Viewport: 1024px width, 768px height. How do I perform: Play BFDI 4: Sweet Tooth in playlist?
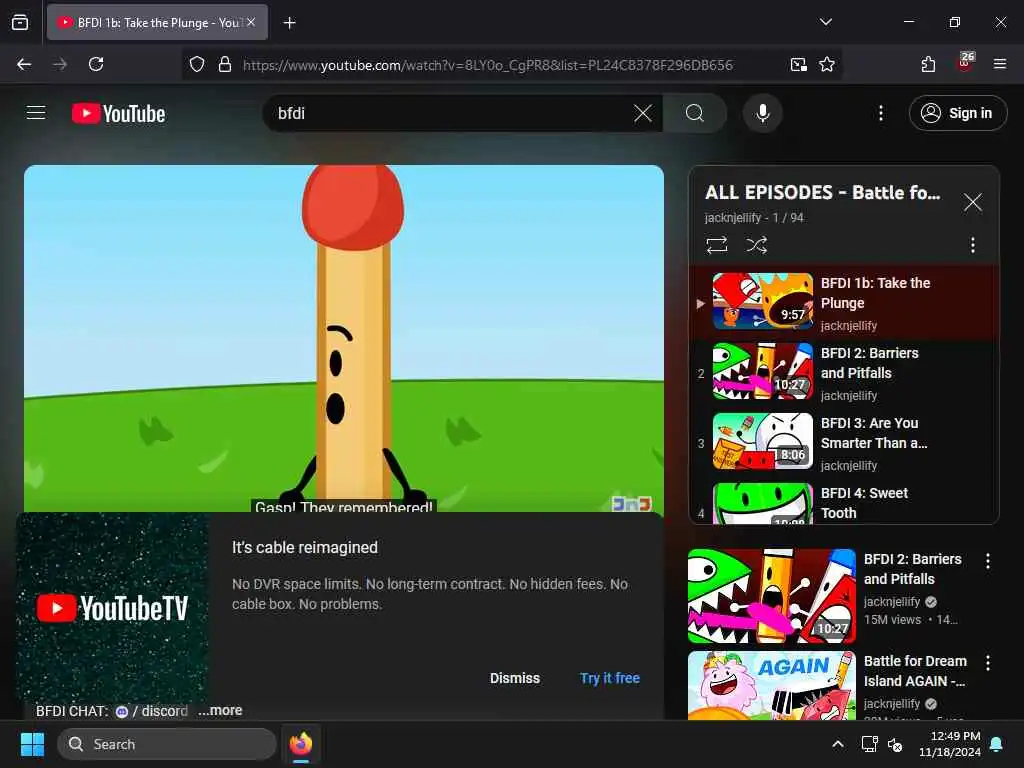click(844, 502)
